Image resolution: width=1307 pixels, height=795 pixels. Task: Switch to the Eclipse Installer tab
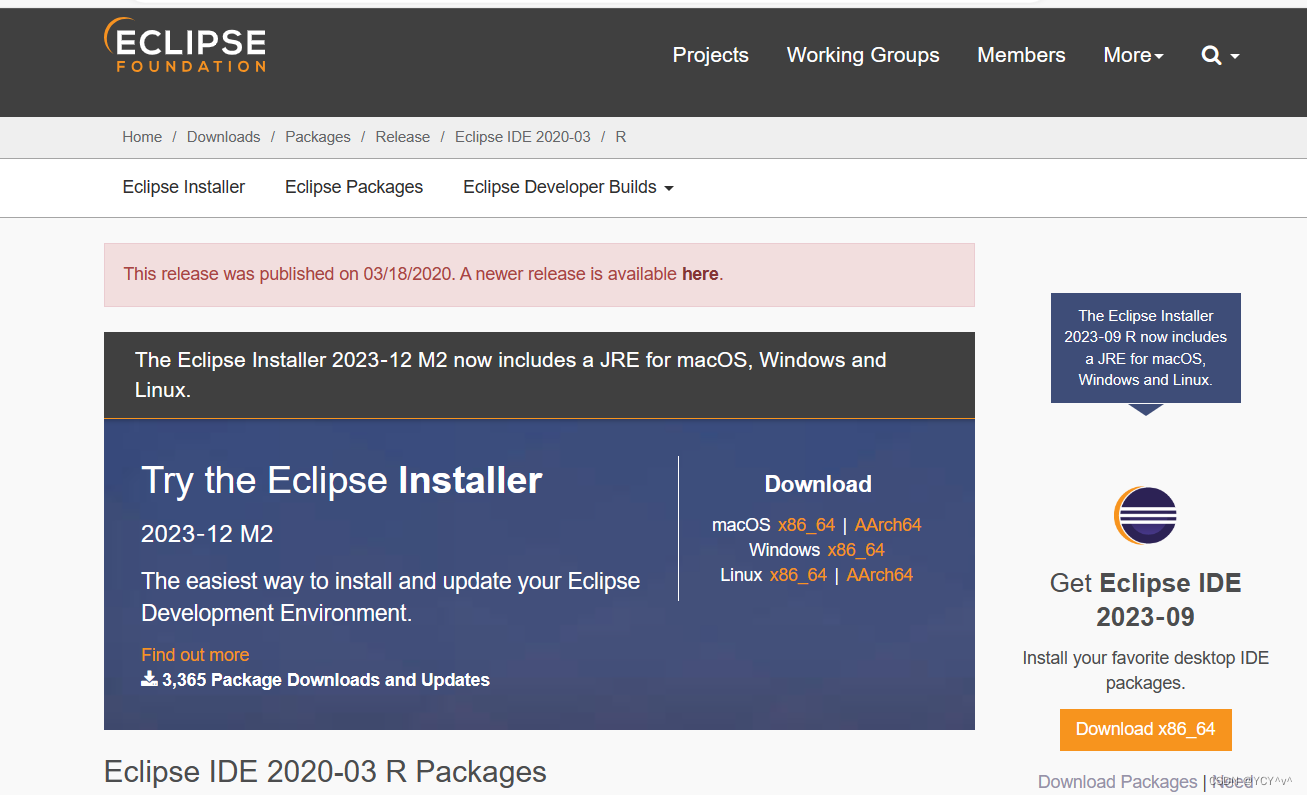(x=183, y=187)
